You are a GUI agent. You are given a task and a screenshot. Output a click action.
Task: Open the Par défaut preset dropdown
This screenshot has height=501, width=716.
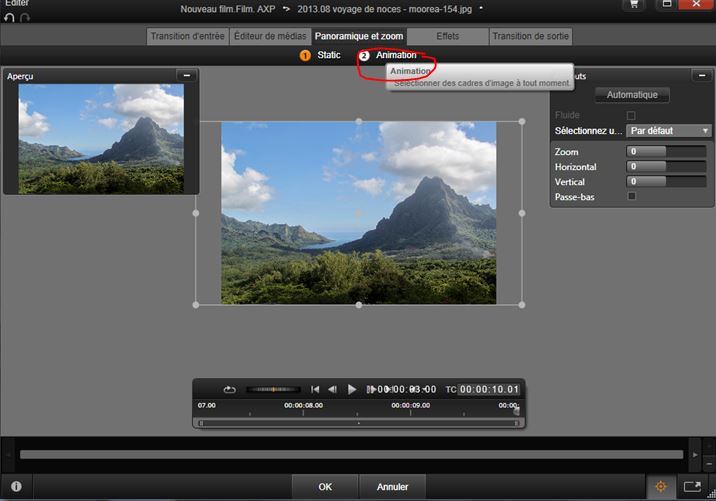669,131
